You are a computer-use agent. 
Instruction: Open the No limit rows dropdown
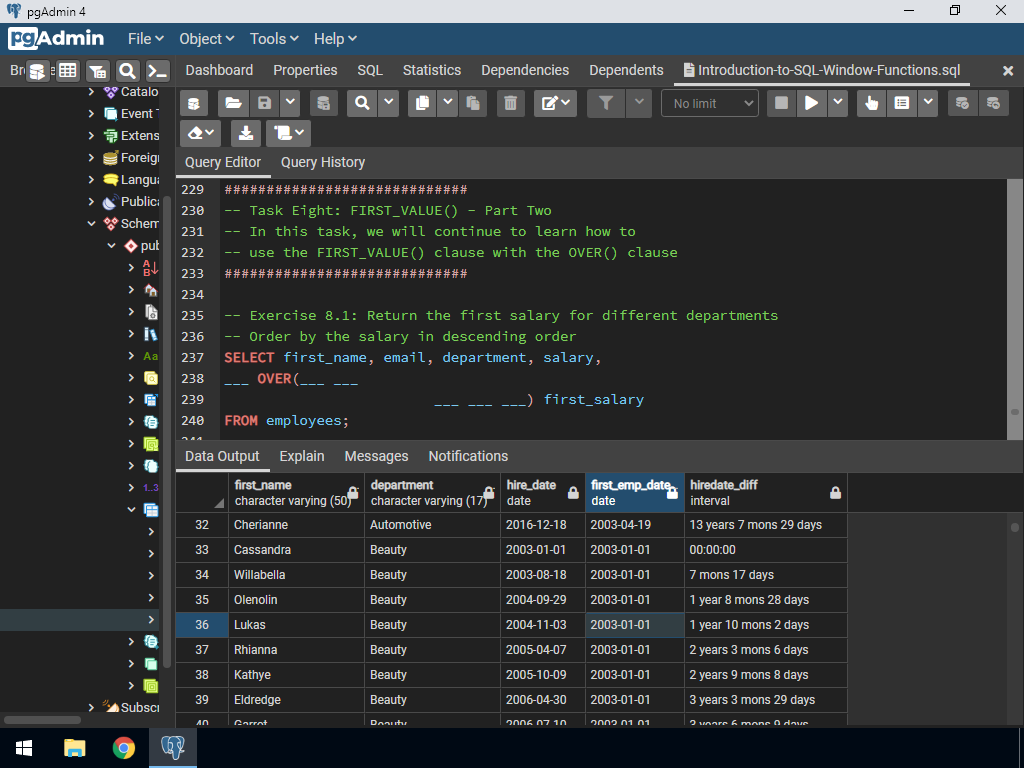(x=710, y=103)
